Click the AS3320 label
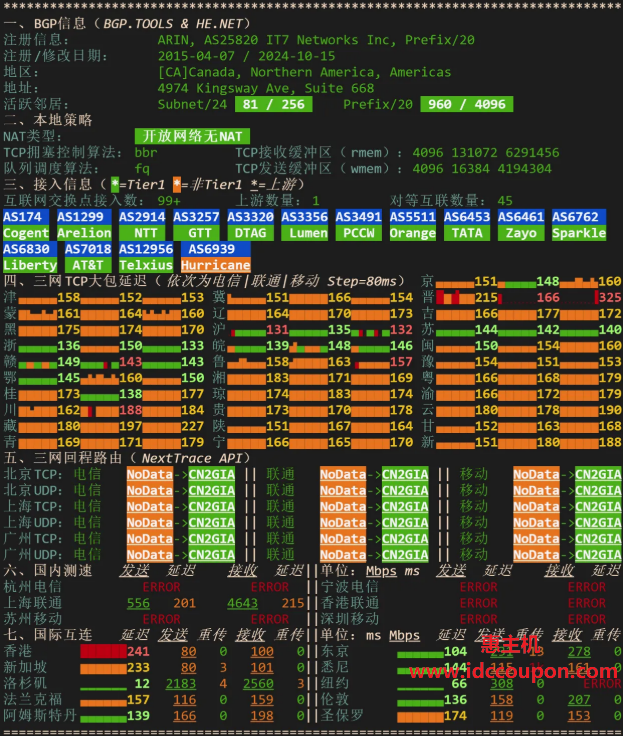Viewport: 623px width, 736px height. 251,217
